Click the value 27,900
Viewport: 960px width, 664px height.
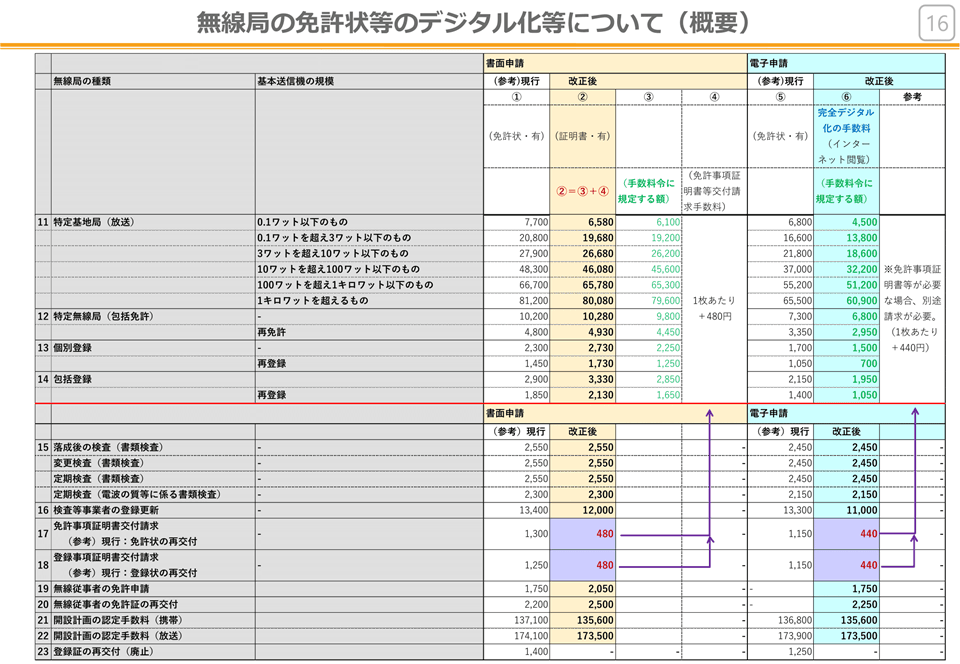click(x=534, y=253)
